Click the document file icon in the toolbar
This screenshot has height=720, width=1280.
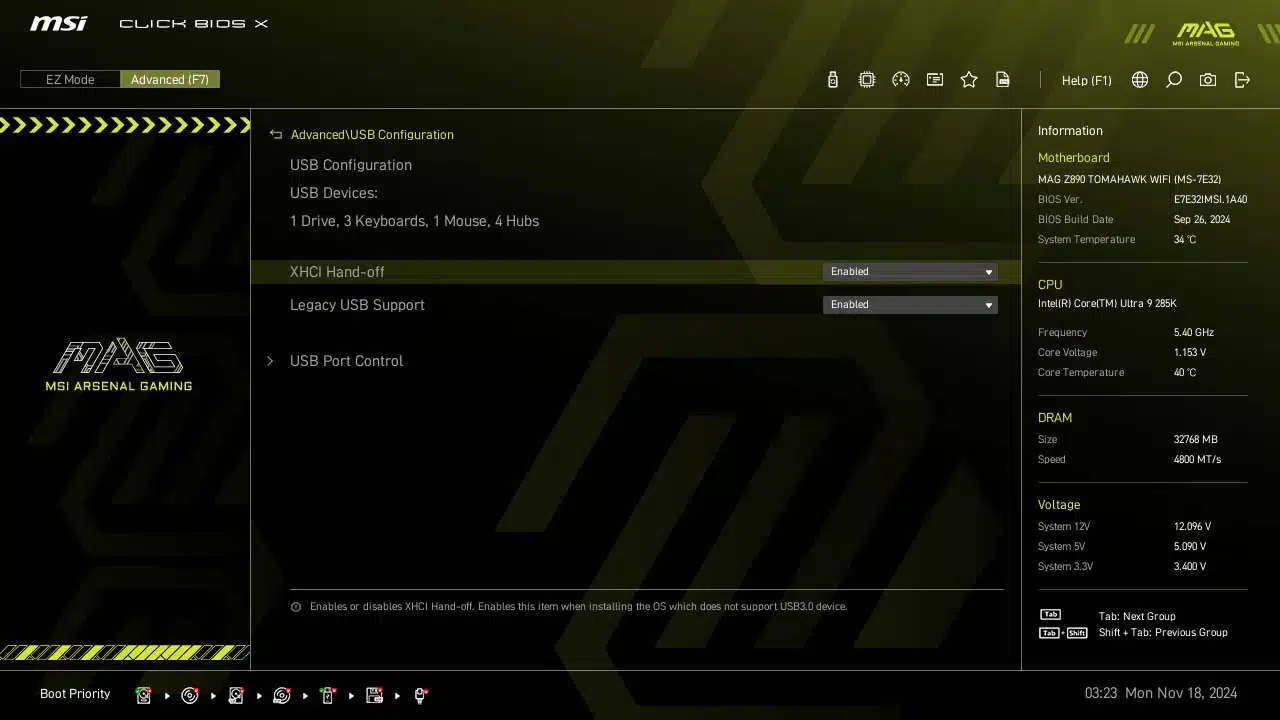[x=1003, y=80]
